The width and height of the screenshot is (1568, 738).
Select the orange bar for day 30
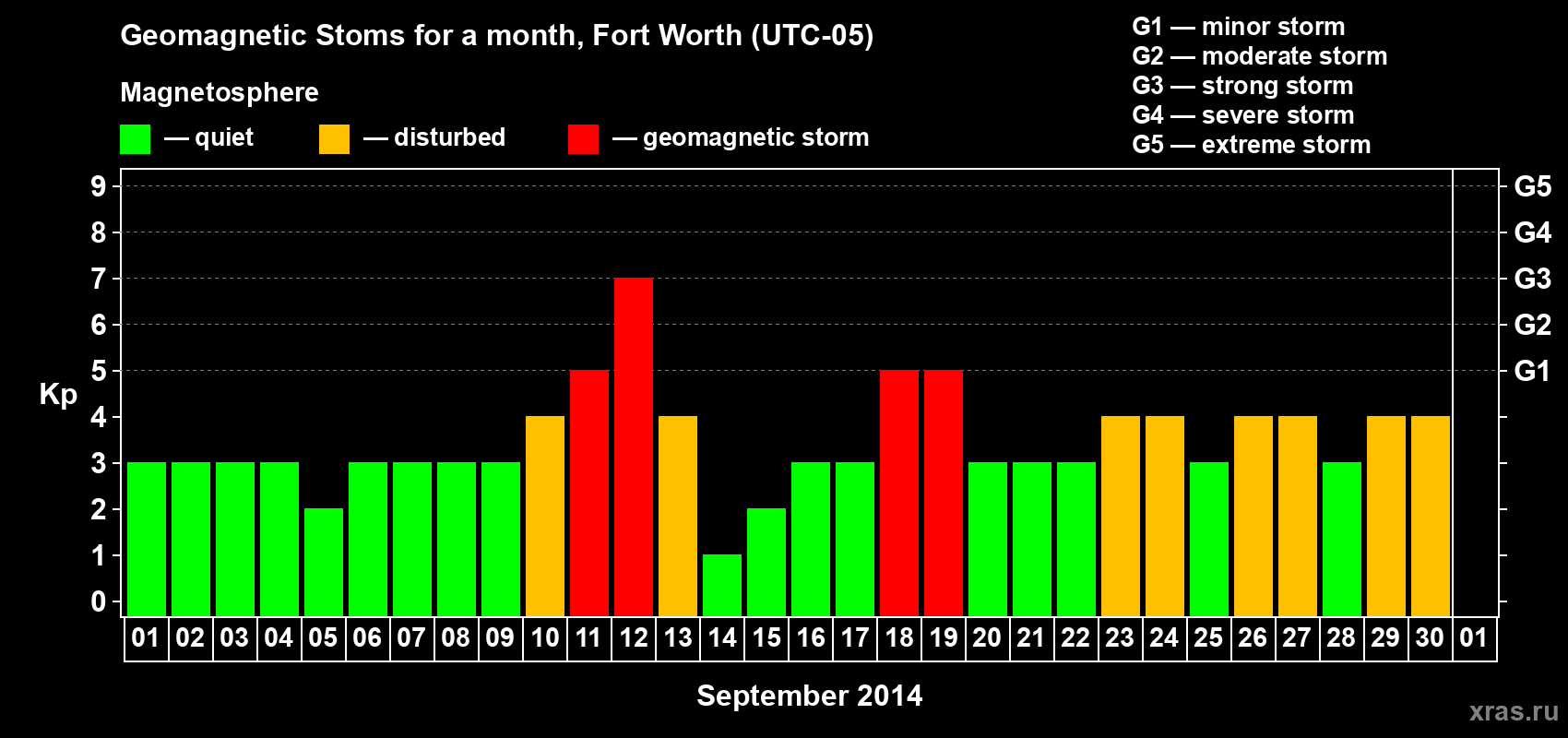(x=1431, y=516)
